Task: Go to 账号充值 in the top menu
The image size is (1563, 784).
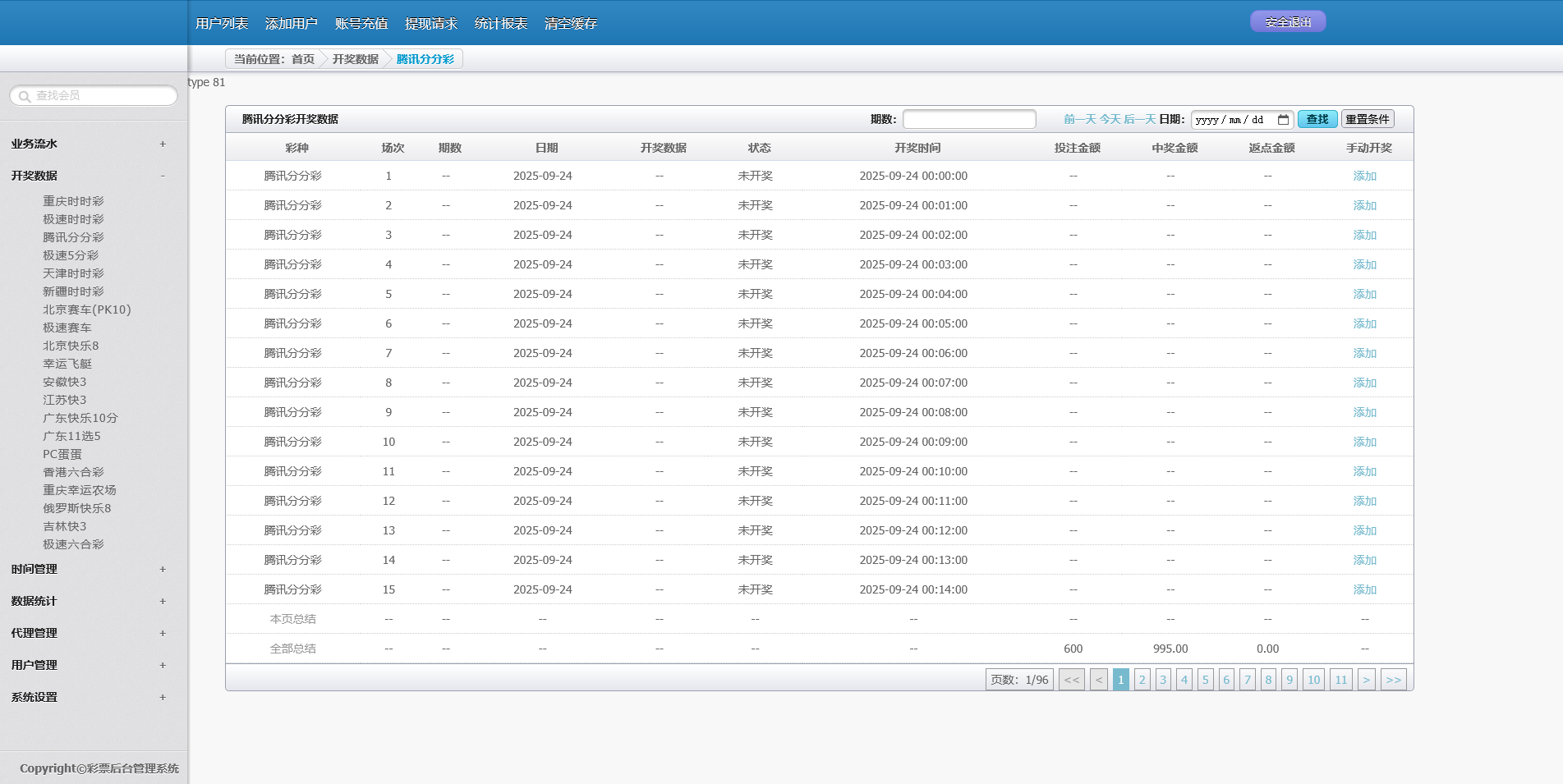Action: coord(361,24)
